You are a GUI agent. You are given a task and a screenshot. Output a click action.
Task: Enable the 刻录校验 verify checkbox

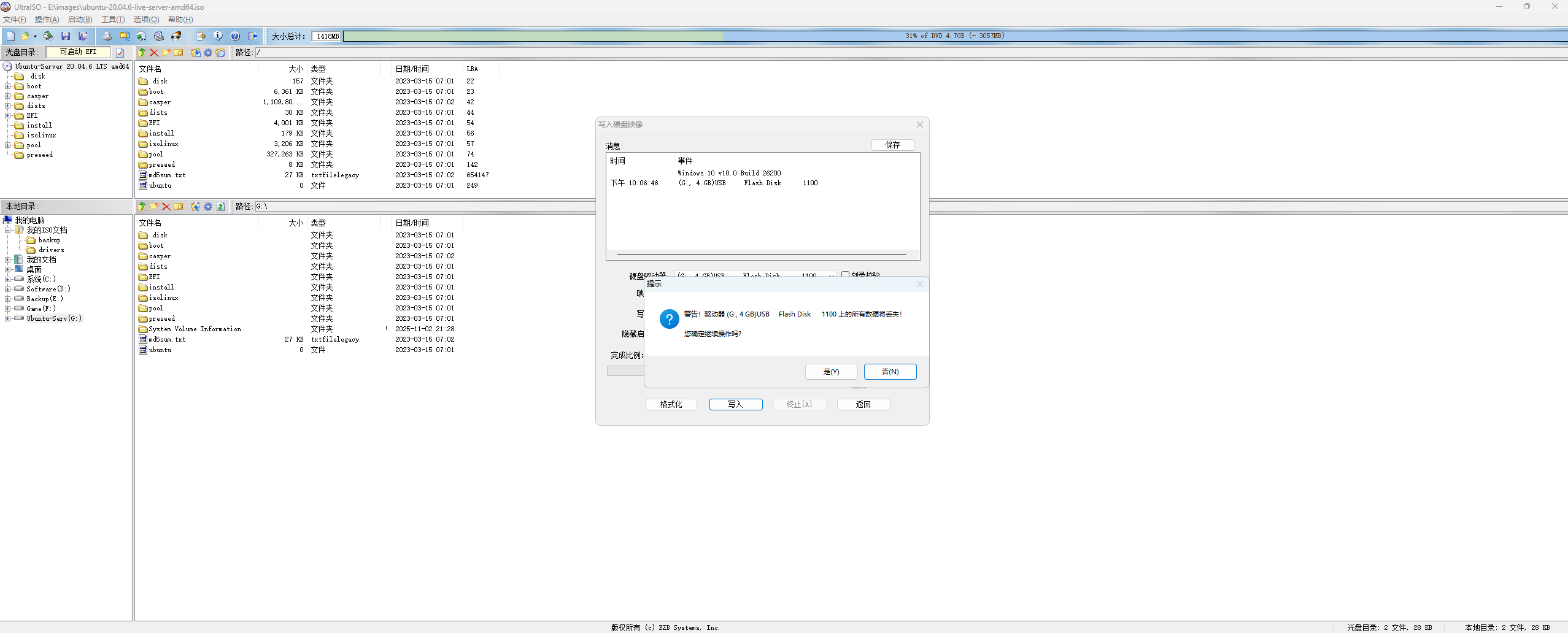tap(845, 275)
